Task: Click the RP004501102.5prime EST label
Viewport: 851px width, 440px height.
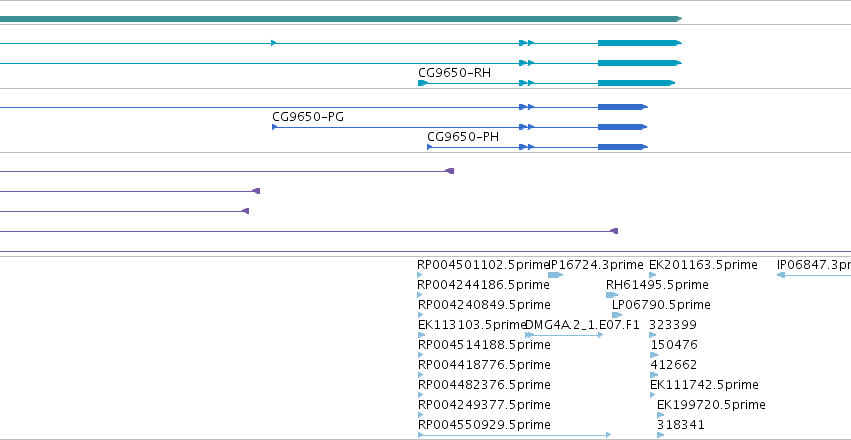Action: tap(484, 265)
